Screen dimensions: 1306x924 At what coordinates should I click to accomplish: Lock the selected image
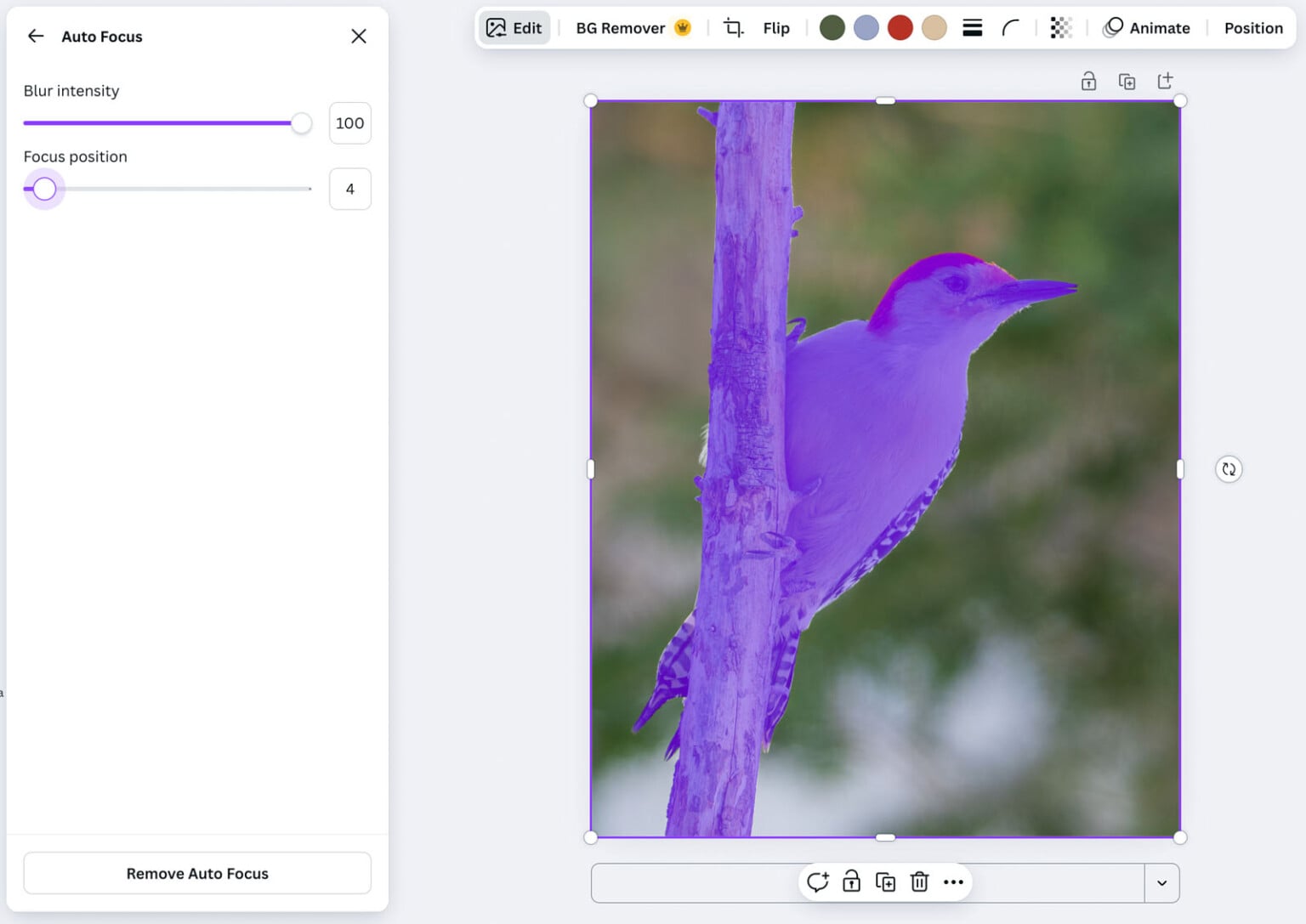coord(851,882)
